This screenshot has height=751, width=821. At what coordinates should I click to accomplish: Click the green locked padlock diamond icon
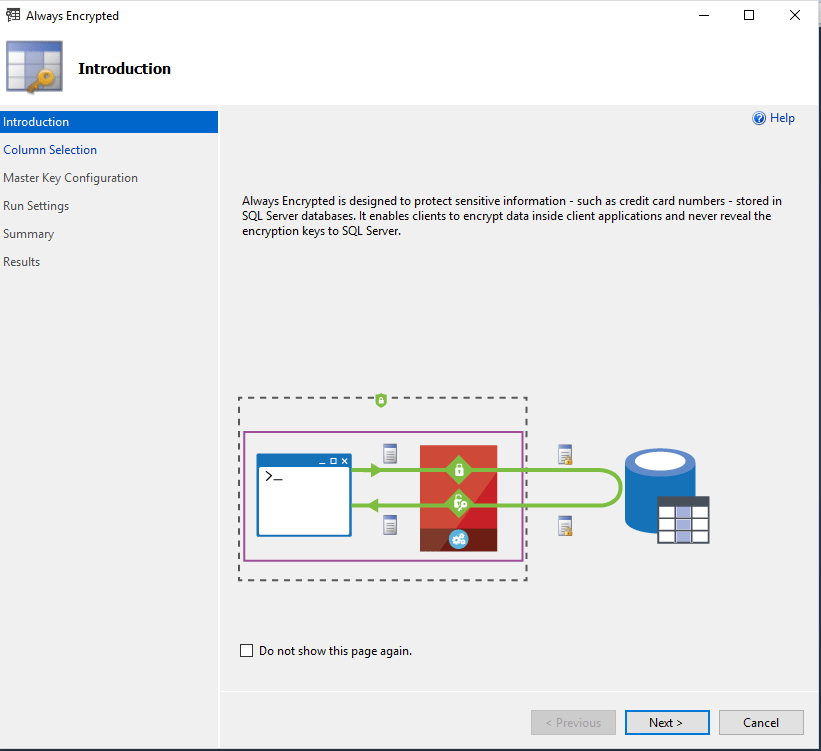click(458, 469)
